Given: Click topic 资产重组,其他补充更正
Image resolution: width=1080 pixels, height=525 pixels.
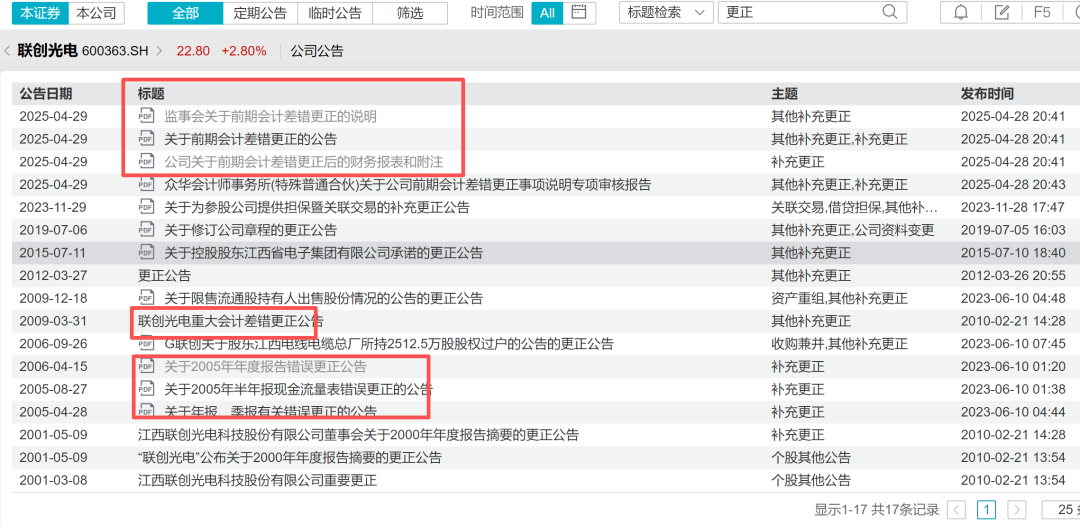Looking at the screenshot, I should click(840, 298).
